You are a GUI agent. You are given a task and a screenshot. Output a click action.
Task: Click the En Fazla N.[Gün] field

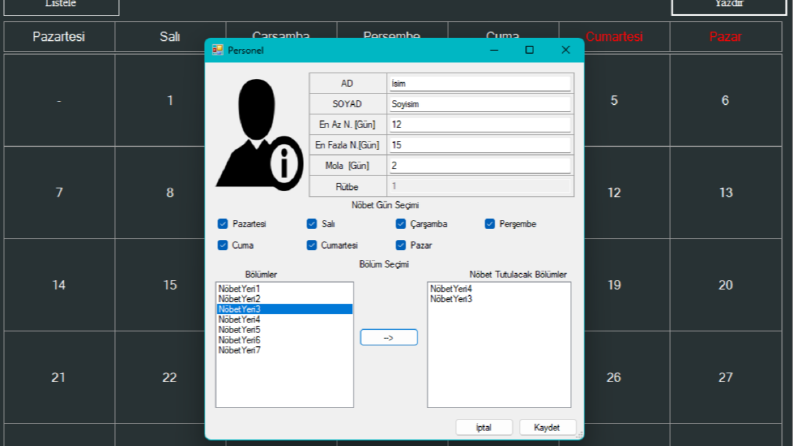pyautogui.click(x=480, y=145)
